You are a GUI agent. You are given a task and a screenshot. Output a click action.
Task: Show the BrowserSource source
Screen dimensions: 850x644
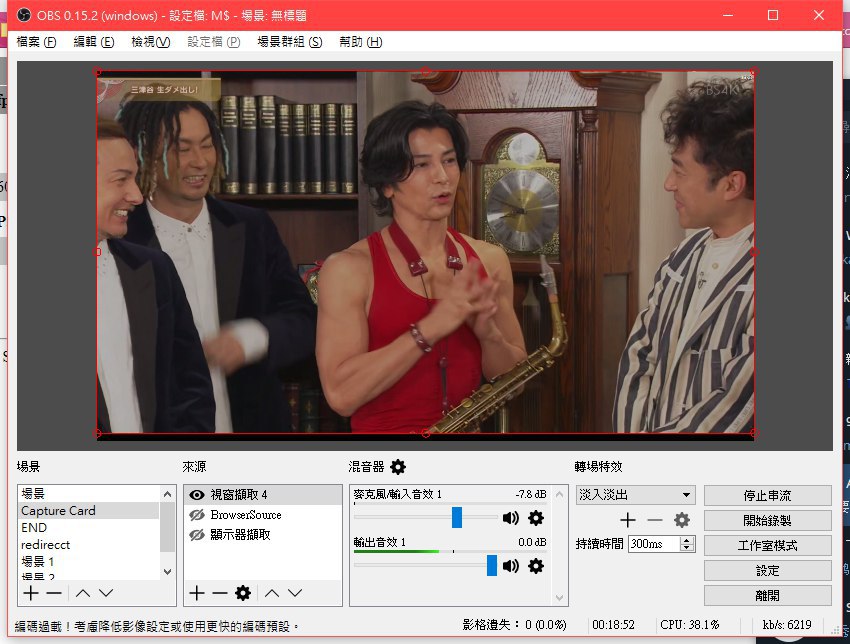coord(197,515)
